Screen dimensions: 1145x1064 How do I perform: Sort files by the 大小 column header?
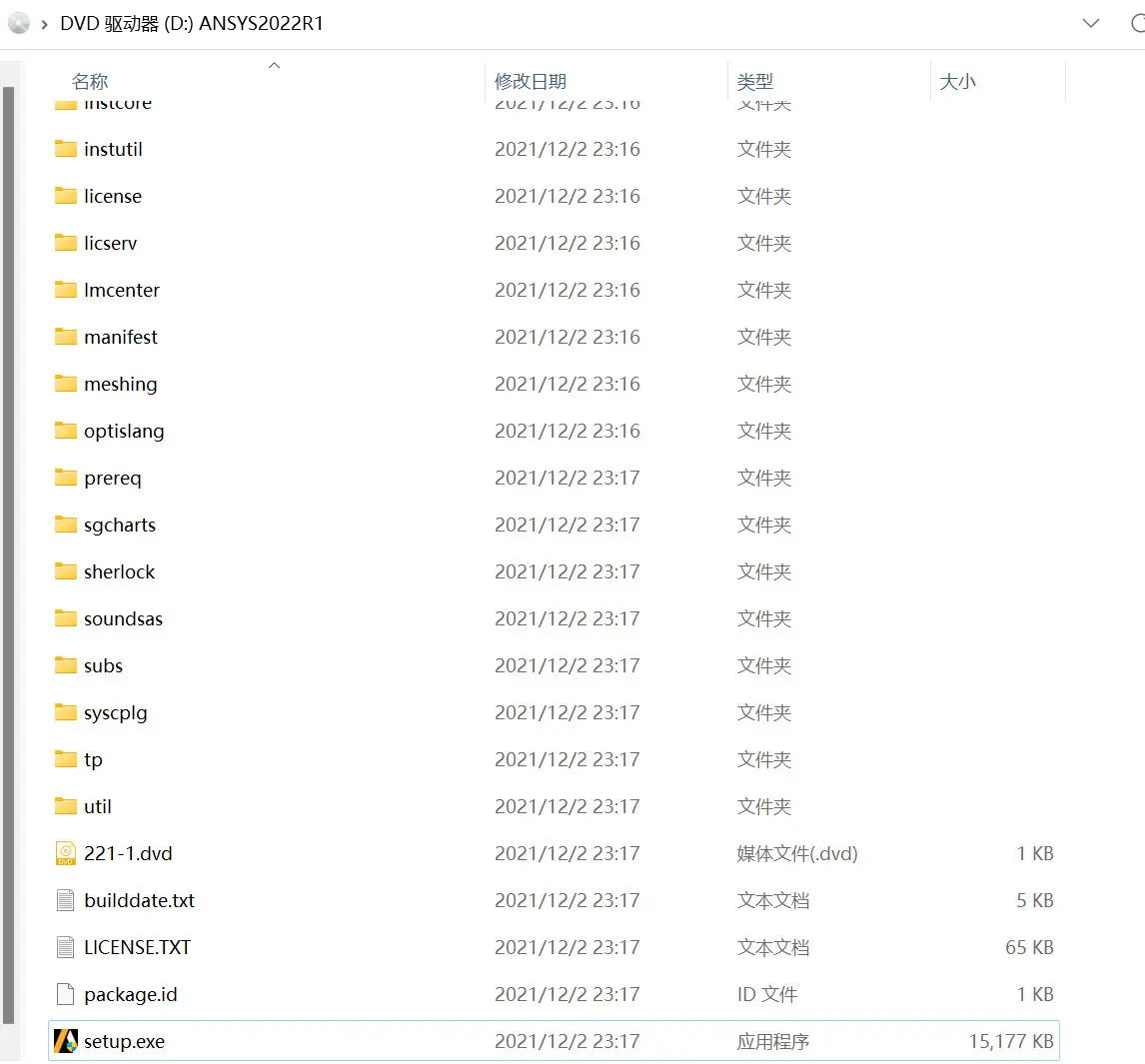click(957, 81)
